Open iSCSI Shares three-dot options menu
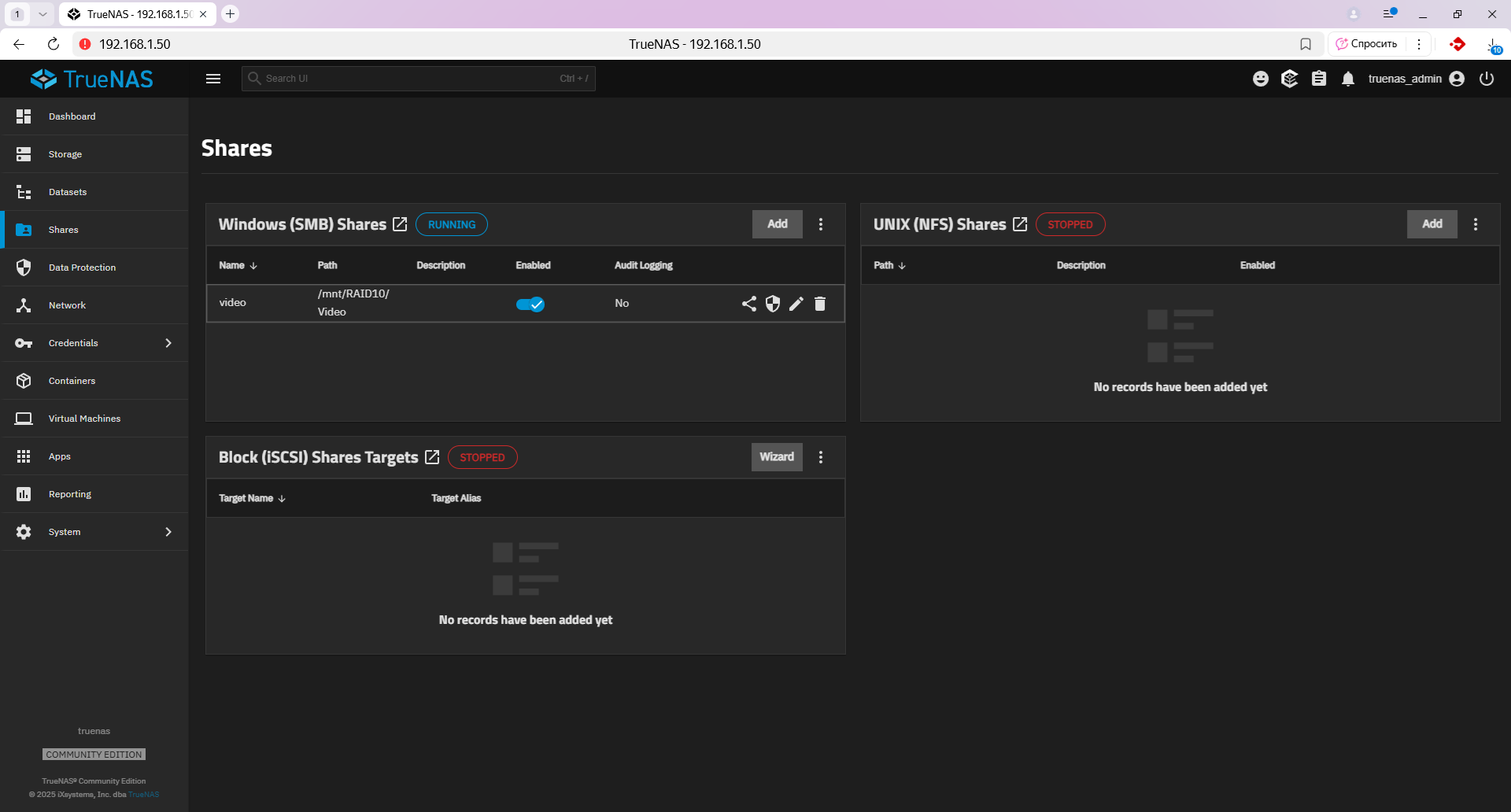The width and height of the screenshot is (1511, 812). click(x=821, y=457)
